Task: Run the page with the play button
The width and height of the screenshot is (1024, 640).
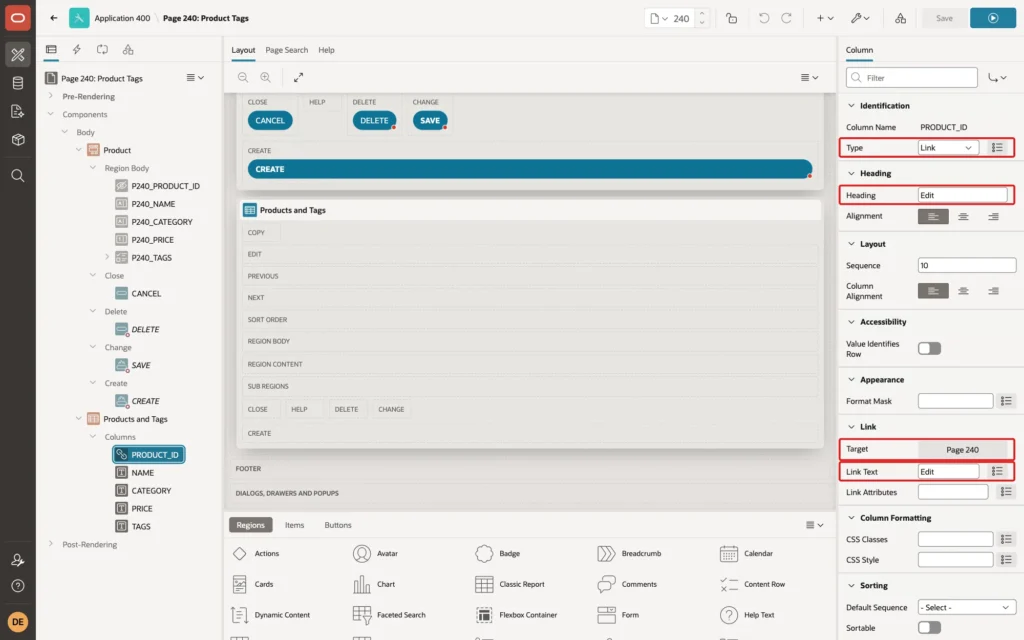Action: point(993,18)
